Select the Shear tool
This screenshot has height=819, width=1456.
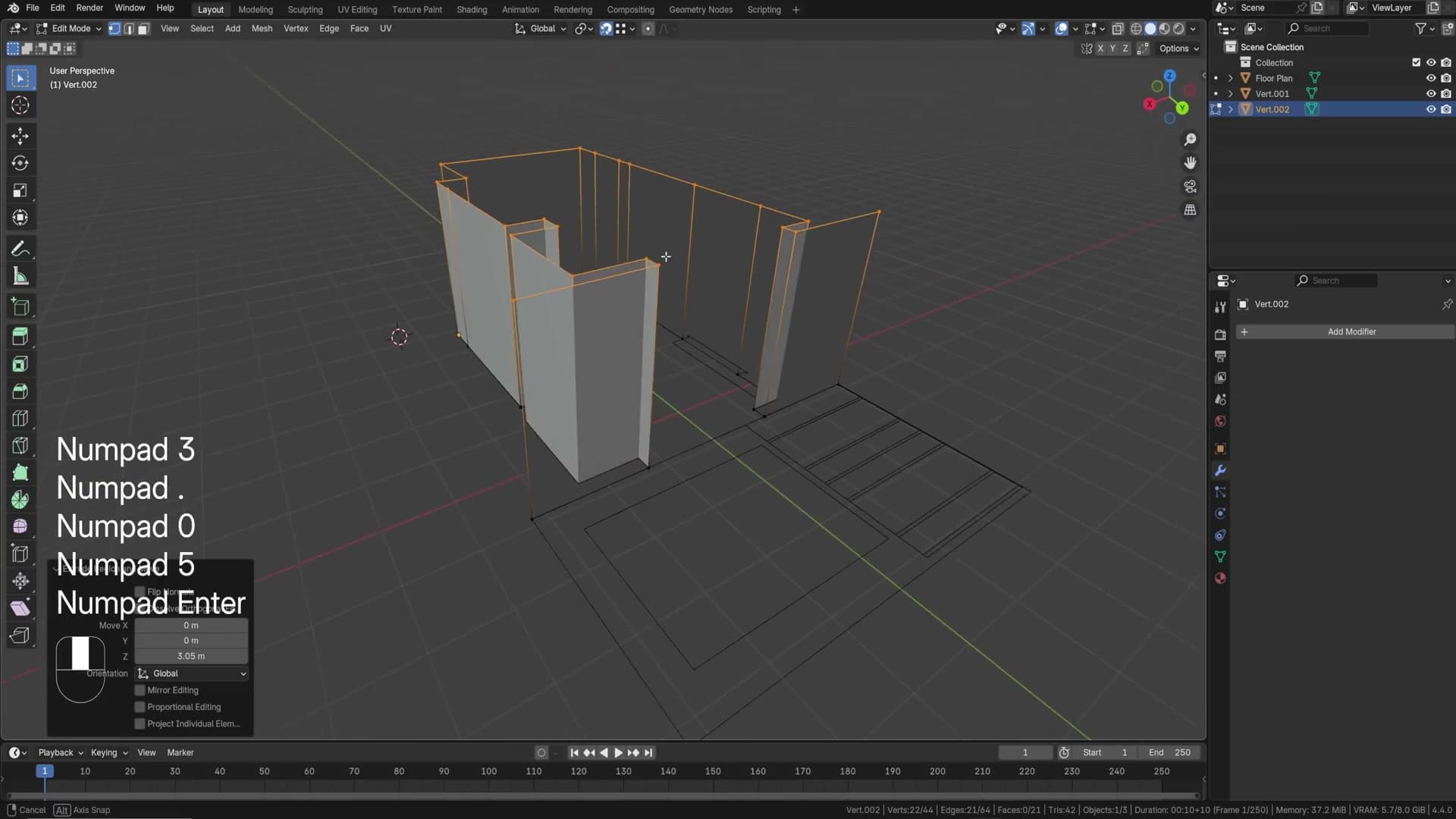pyautogui.click(x=20, y=609)
